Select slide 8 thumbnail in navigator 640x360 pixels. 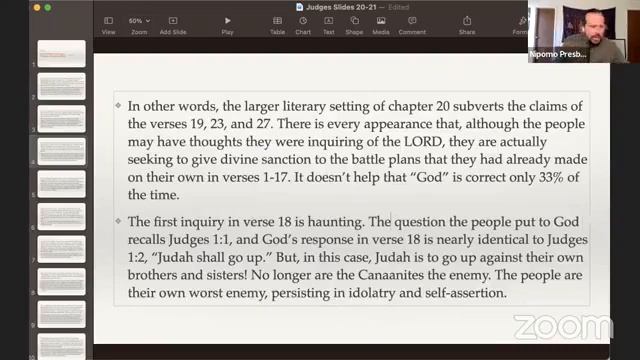(x=62, y=282)
